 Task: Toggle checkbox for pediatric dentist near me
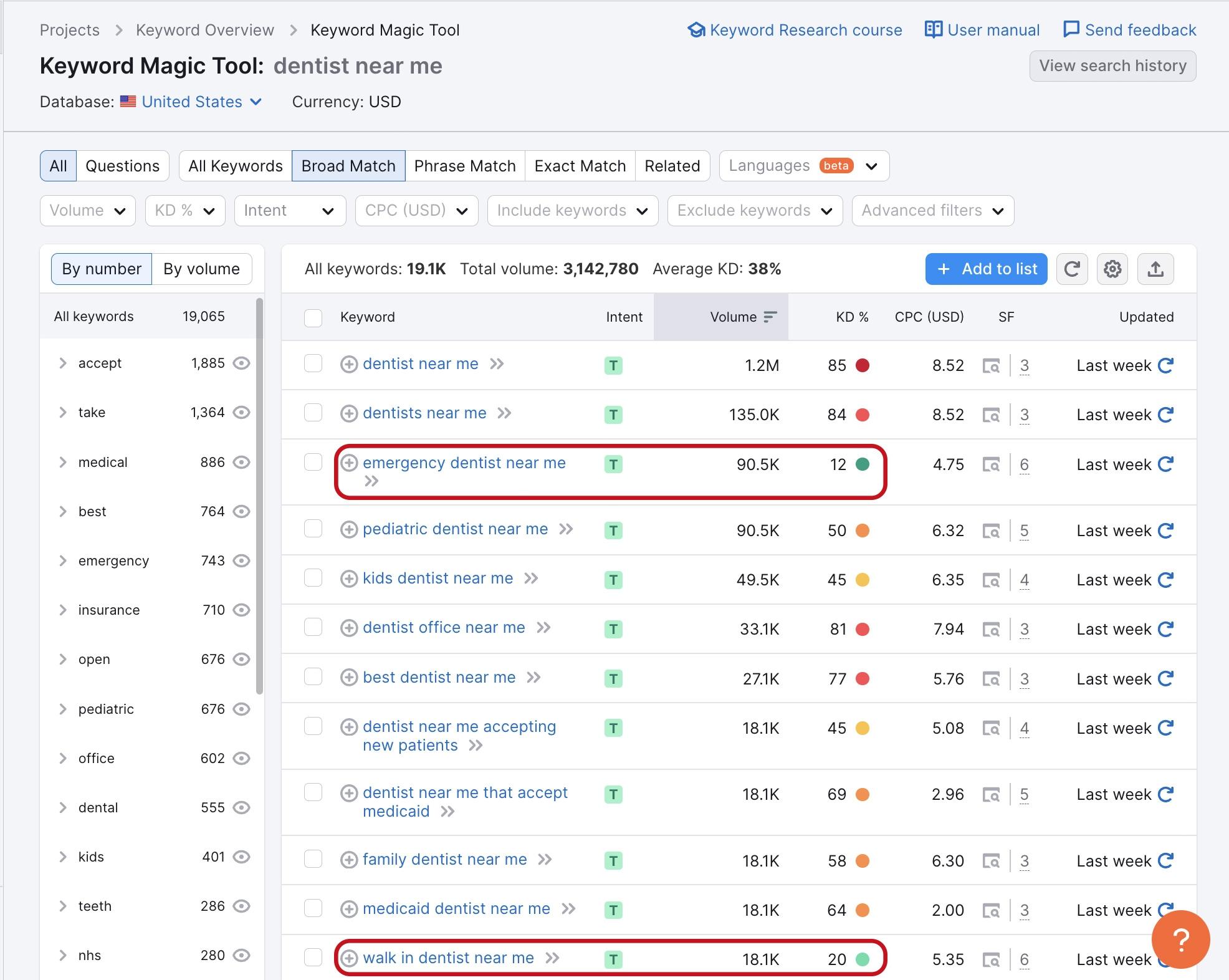pyautogui.click(x=314, y=530)
